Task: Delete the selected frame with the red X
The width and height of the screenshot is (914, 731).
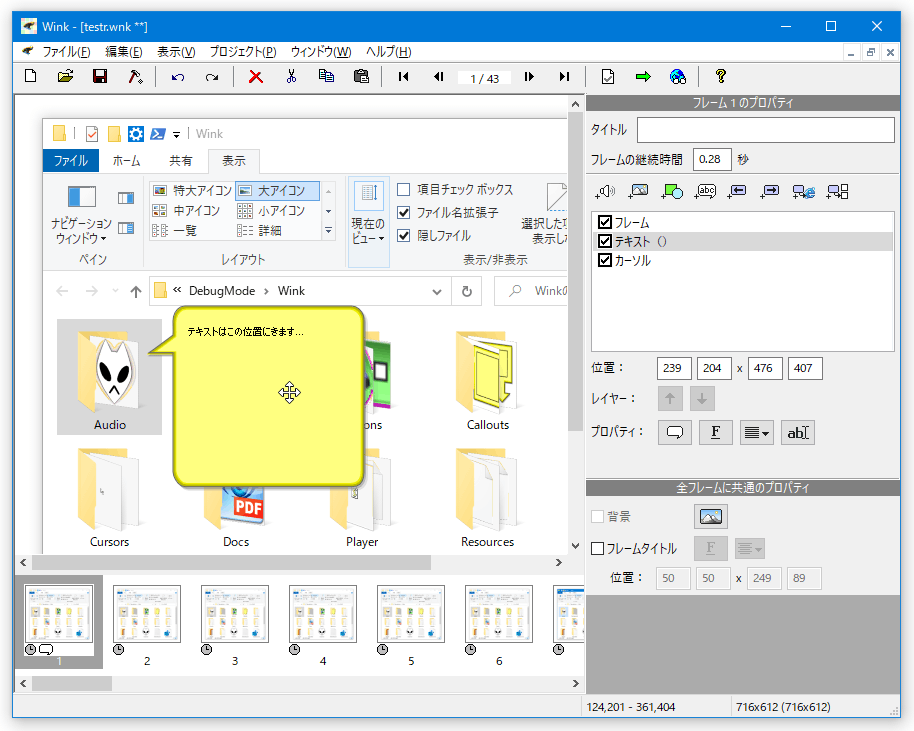Action: 255,76
